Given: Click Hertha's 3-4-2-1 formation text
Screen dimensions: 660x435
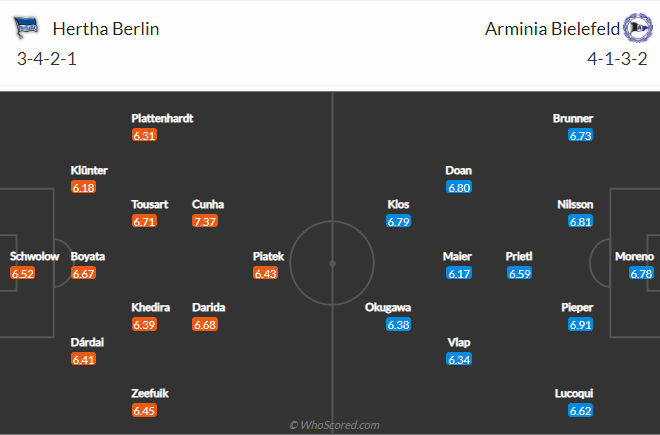Looking at the screenshot, I should pos(47,59).
